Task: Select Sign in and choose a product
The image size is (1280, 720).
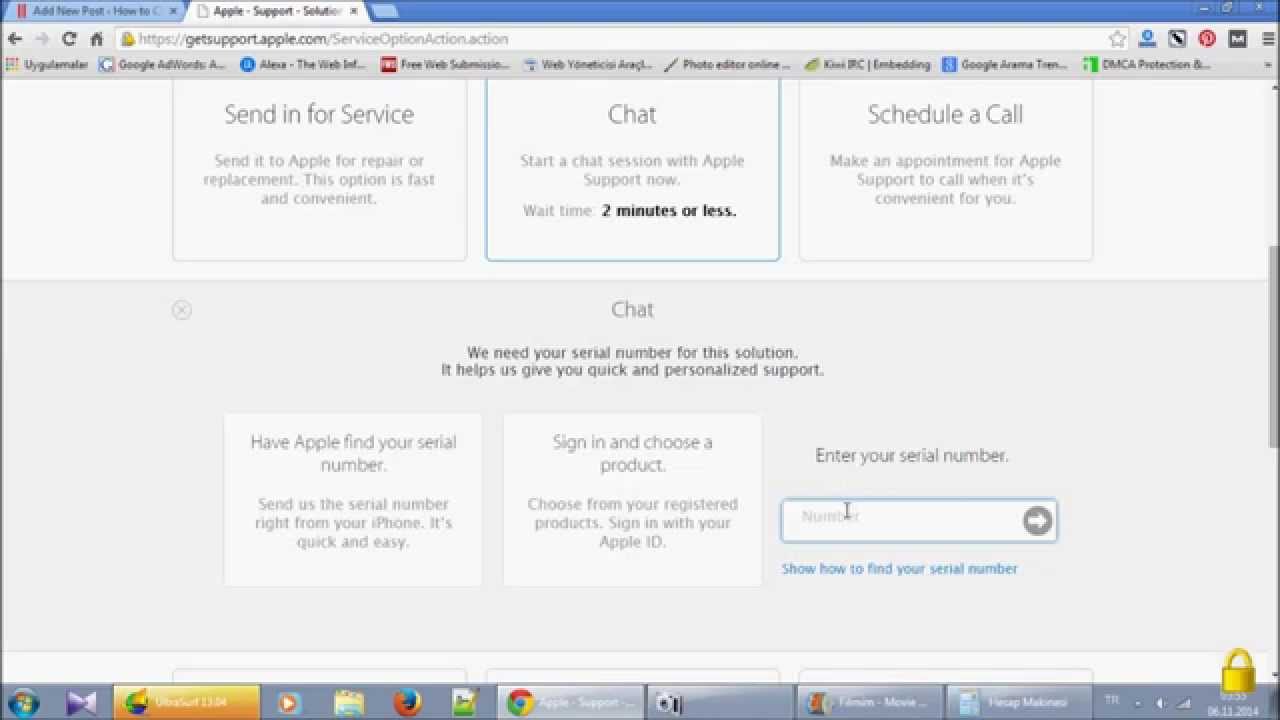Action: pos(633,500)
